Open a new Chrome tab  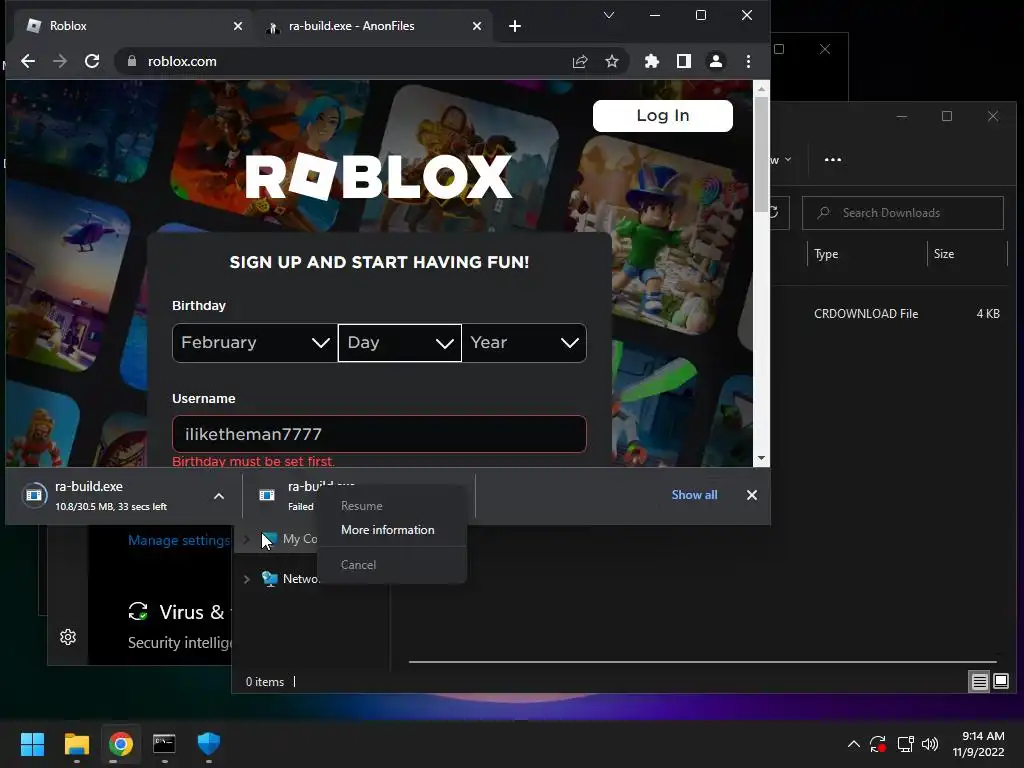(515, 26)
